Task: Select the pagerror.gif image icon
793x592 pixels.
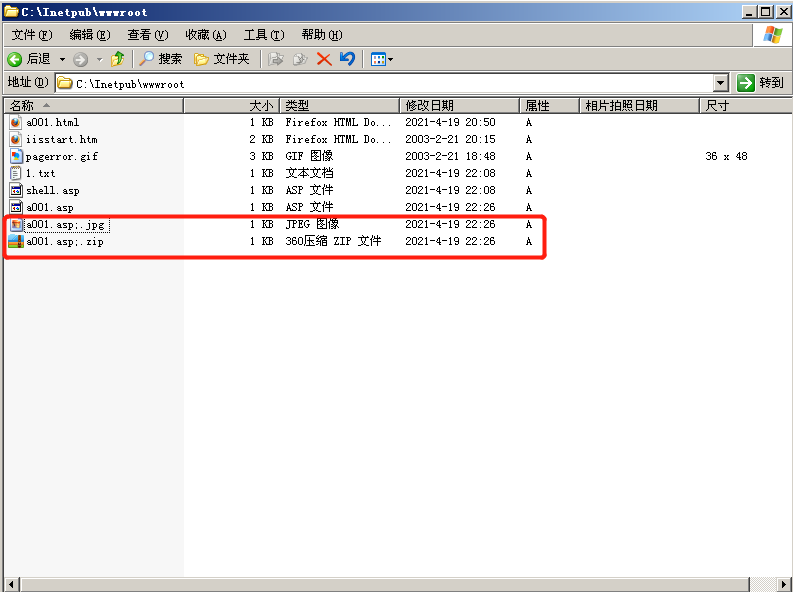Action: point(16,156)
